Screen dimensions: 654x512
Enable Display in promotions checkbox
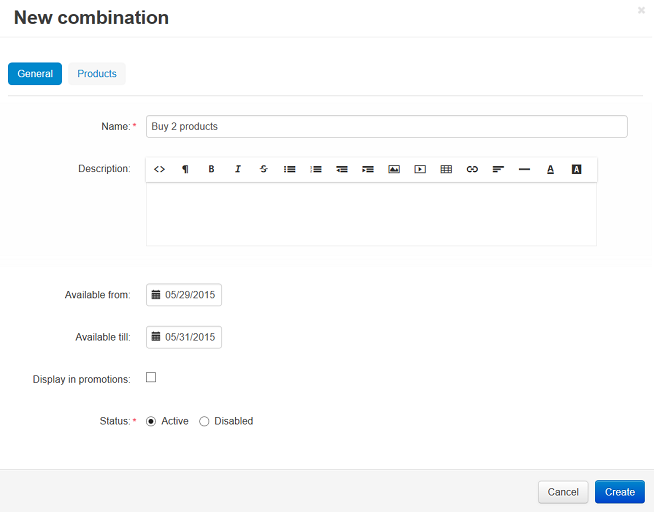tap(151, 377)
